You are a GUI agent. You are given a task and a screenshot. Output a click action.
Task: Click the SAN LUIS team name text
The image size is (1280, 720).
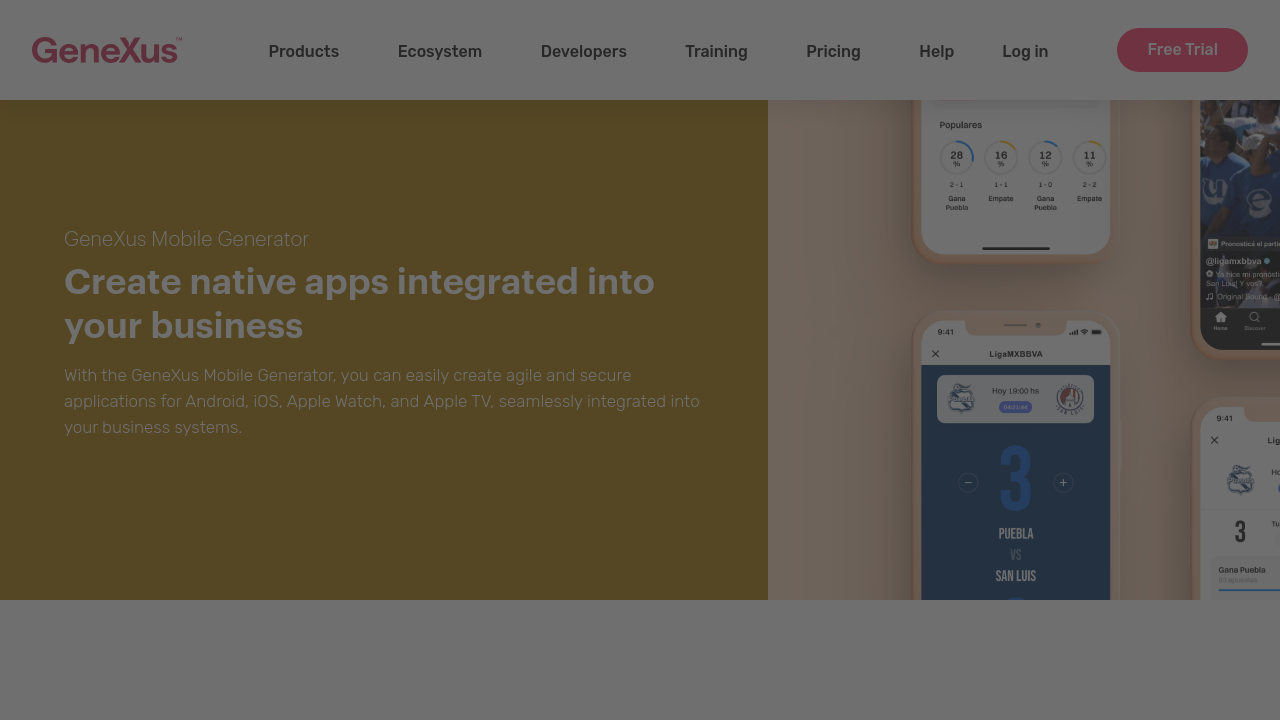coord(1016,576)
